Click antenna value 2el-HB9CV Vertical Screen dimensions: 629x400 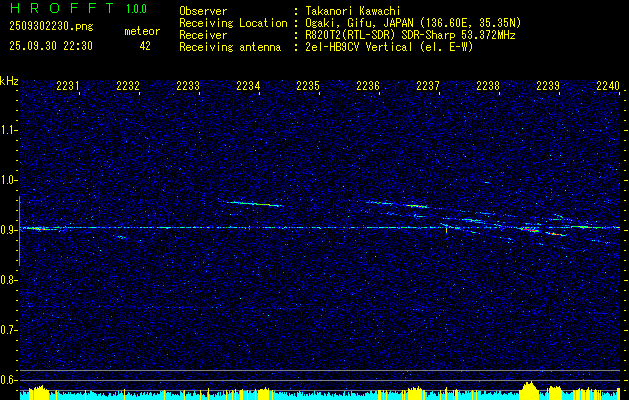pos(359,47)
